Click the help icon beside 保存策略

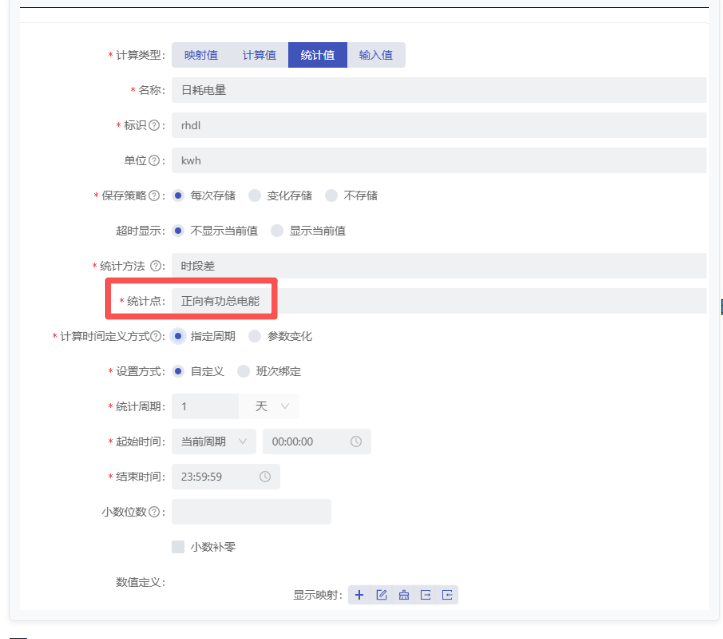click(154, 196)
